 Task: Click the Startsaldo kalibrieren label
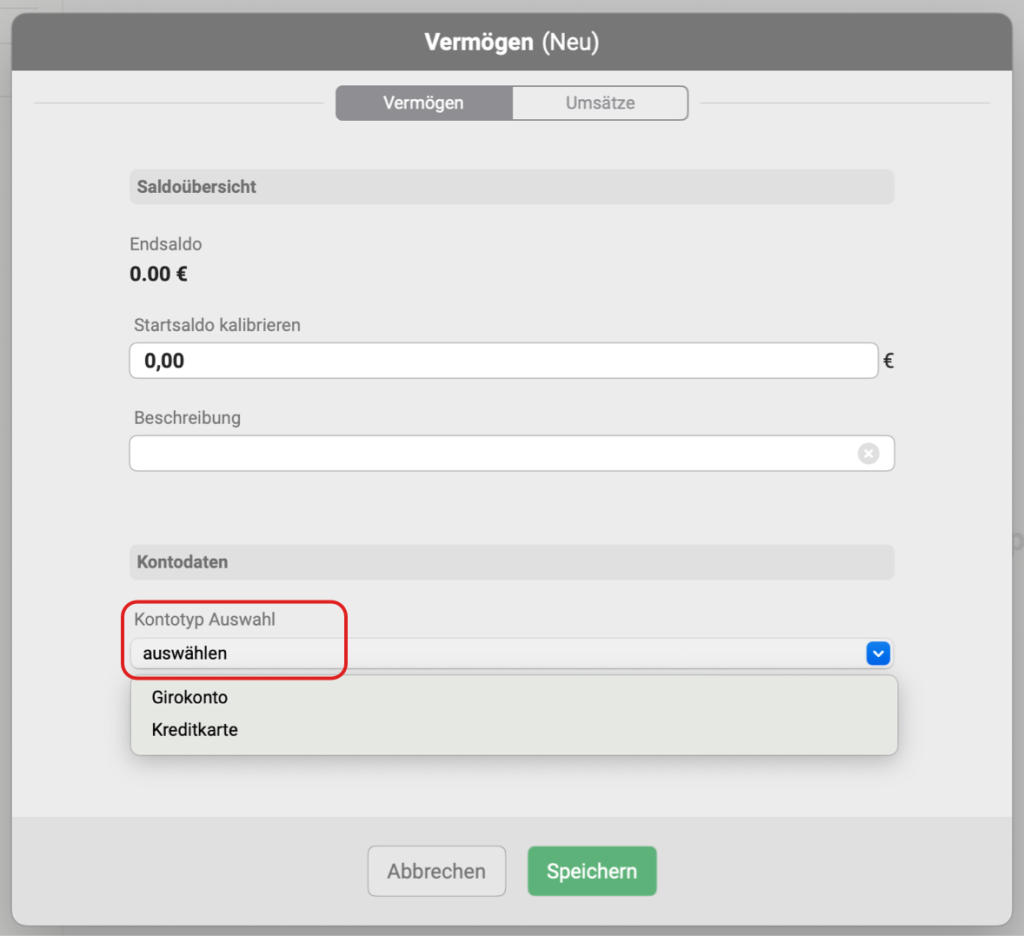click(217, 325)
